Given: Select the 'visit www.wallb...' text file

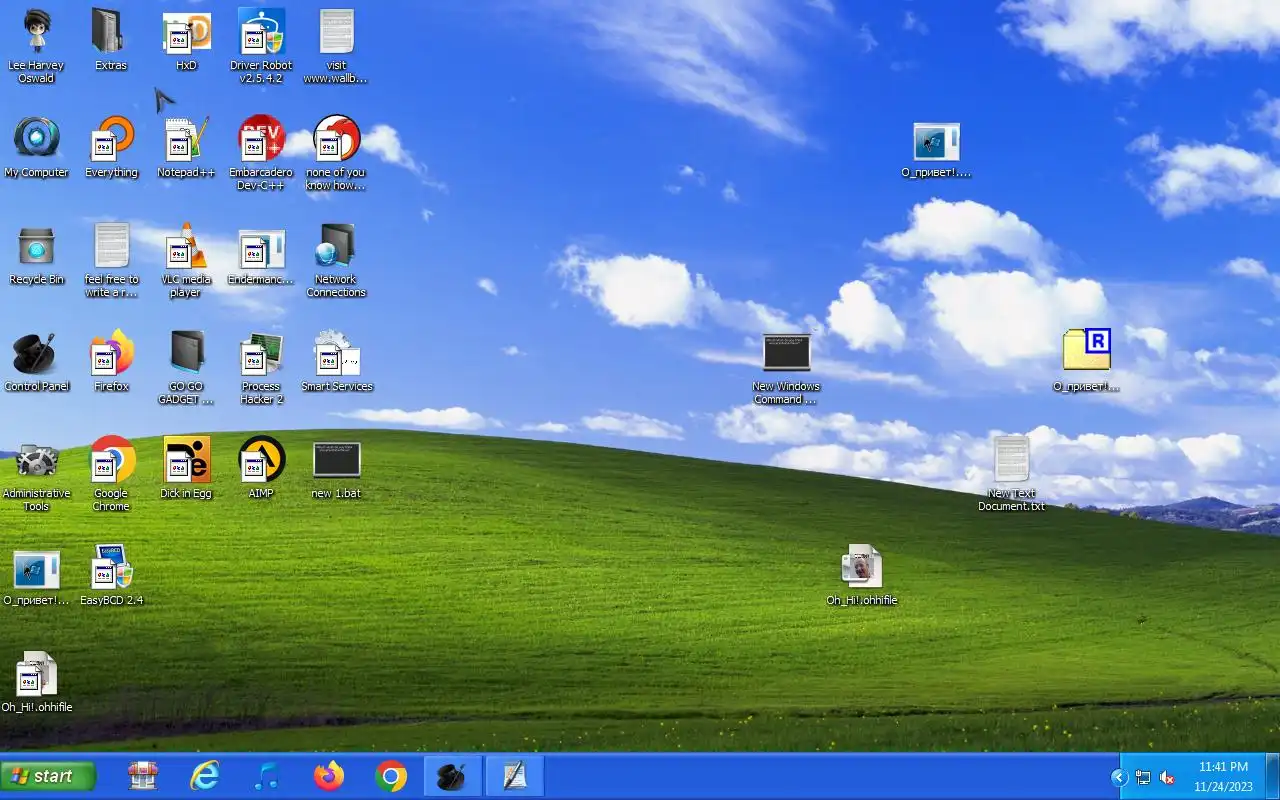Looking at the screenshot, I should tap(336, 45).
